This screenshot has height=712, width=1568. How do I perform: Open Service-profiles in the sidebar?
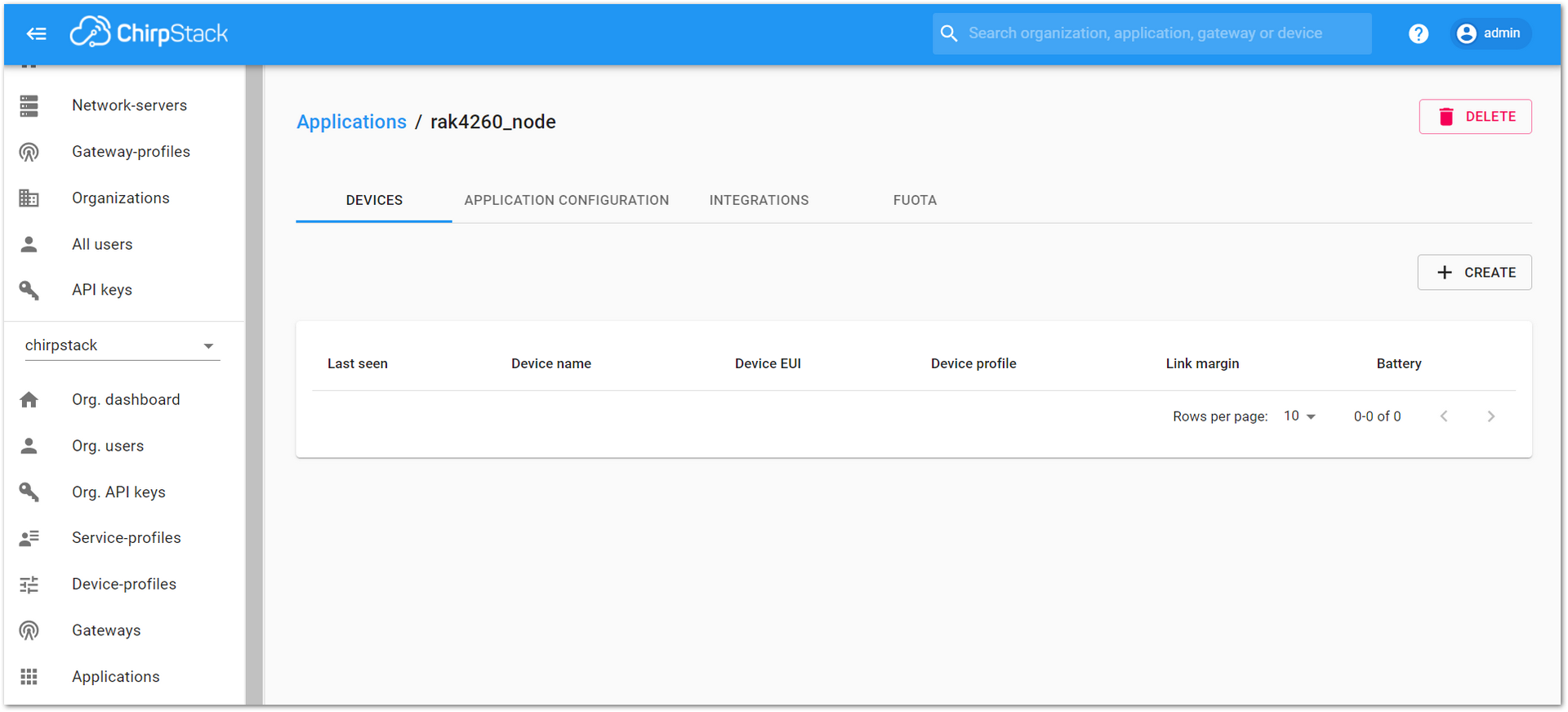pos(127,538)
